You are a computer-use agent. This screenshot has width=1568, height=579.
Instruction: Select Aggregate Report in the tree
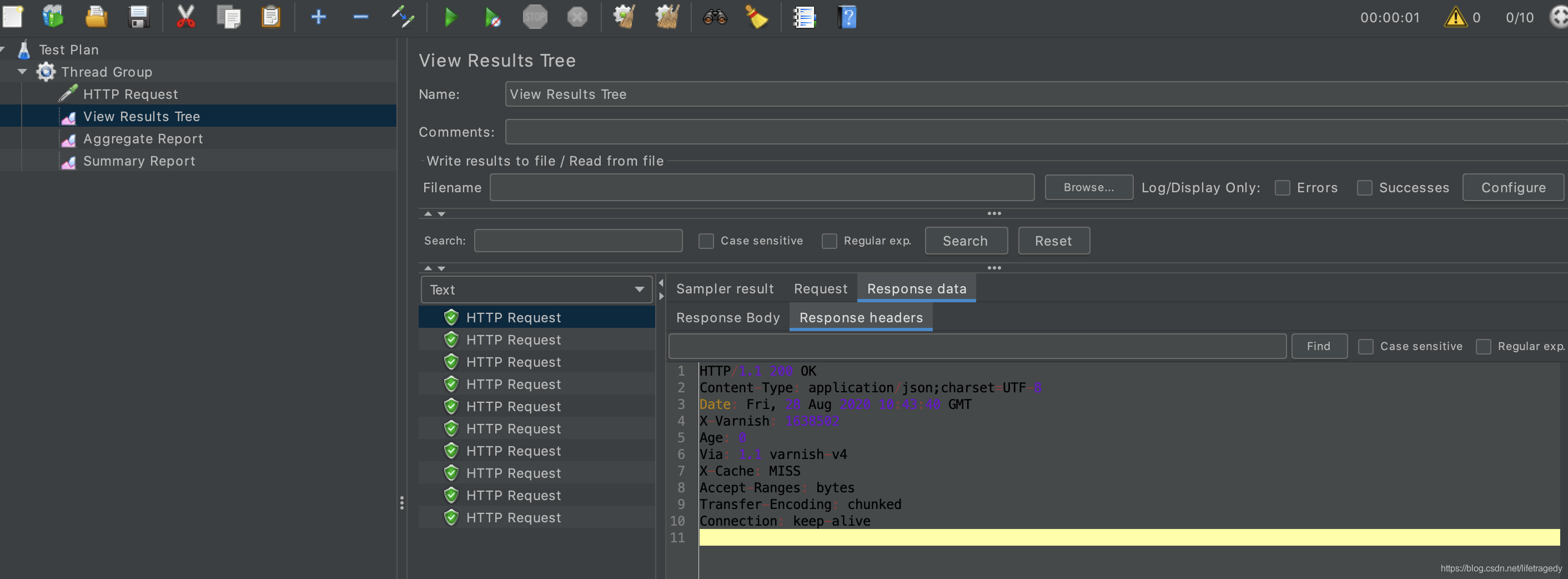pos(143,138)
